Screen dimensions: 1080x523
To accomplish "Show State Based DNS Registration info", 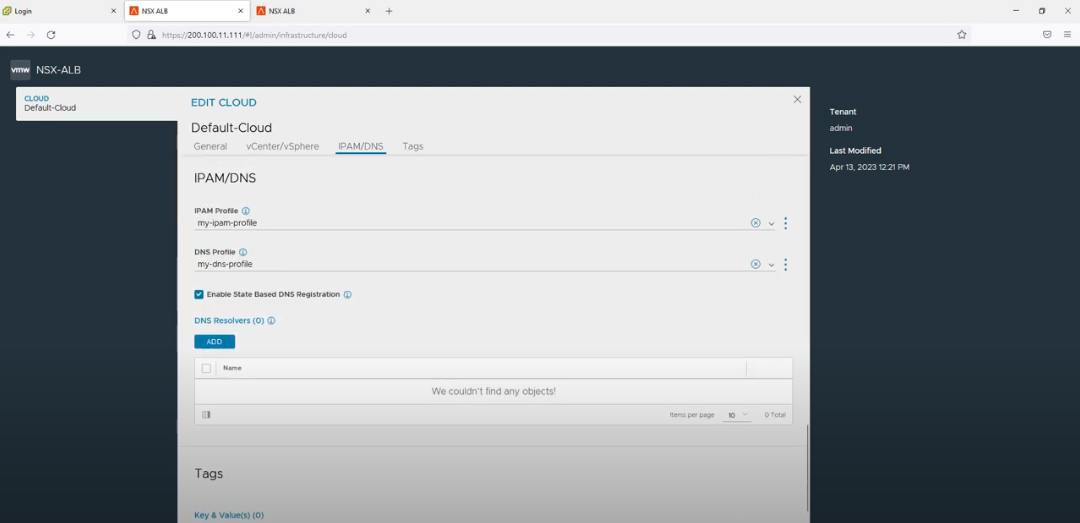I will click(x=347, y=294).
